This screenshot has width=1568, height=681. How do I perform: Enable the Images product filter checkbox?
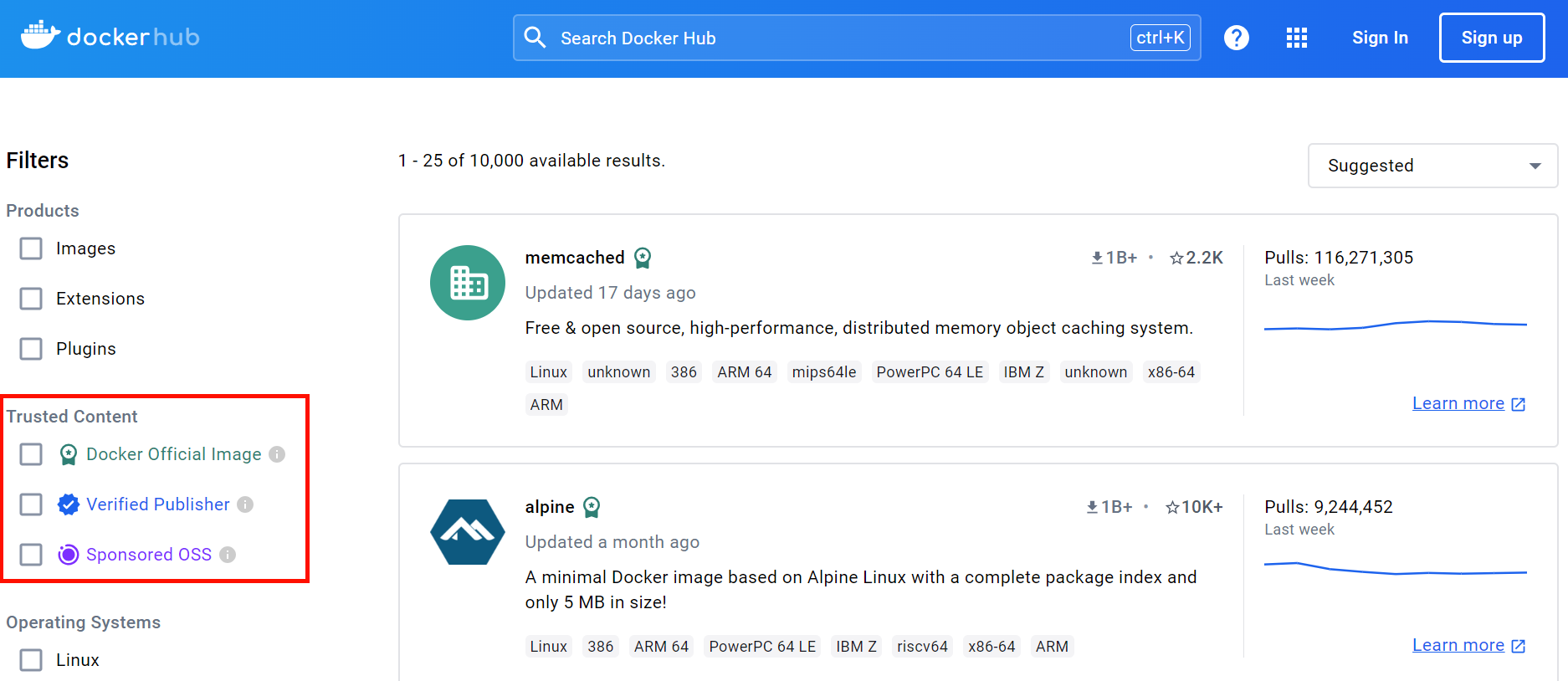pyautogui.click(x=31, y=248)
